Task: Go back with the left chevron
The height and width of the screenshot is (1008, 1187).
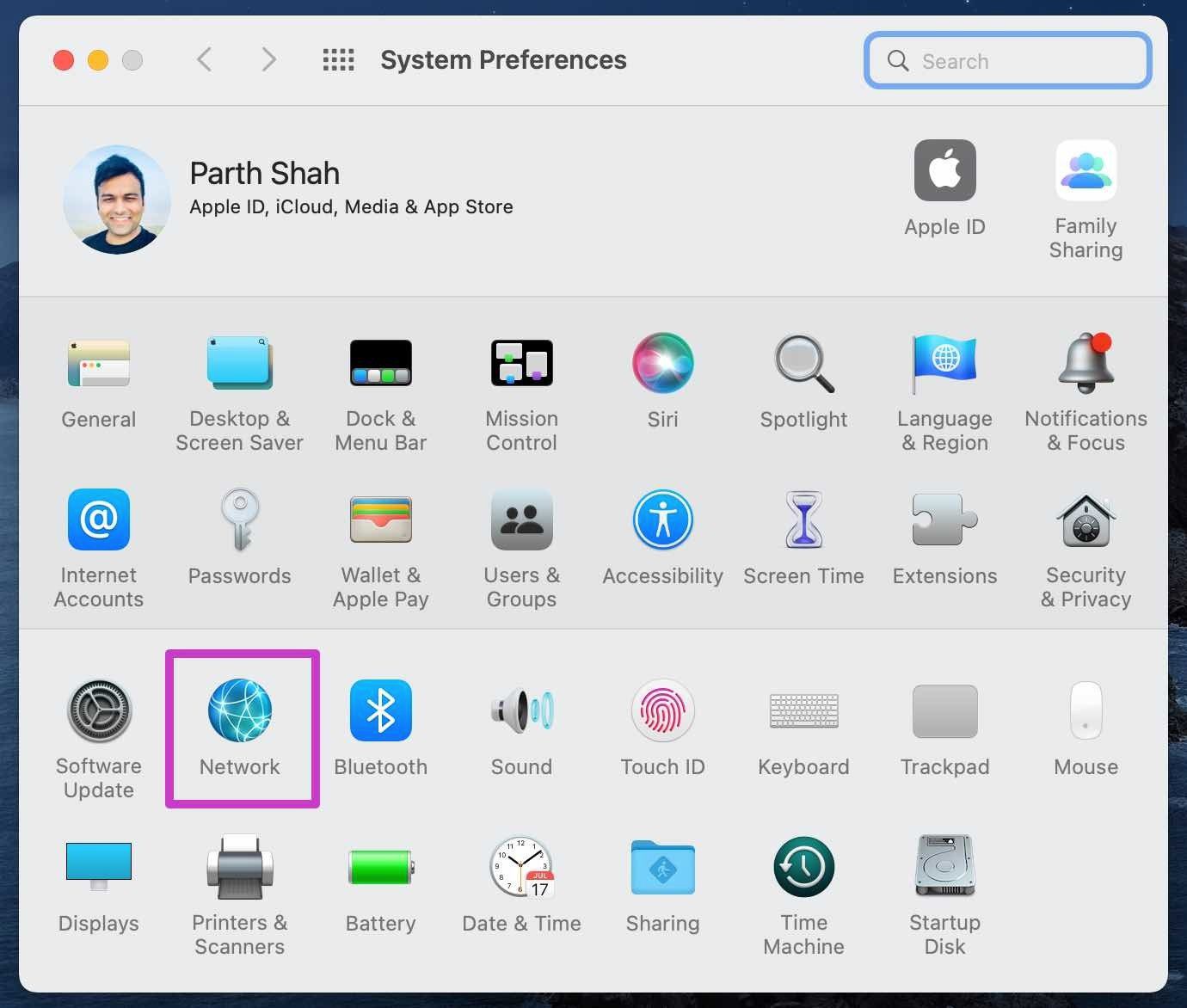Action: tap(204, 60)
